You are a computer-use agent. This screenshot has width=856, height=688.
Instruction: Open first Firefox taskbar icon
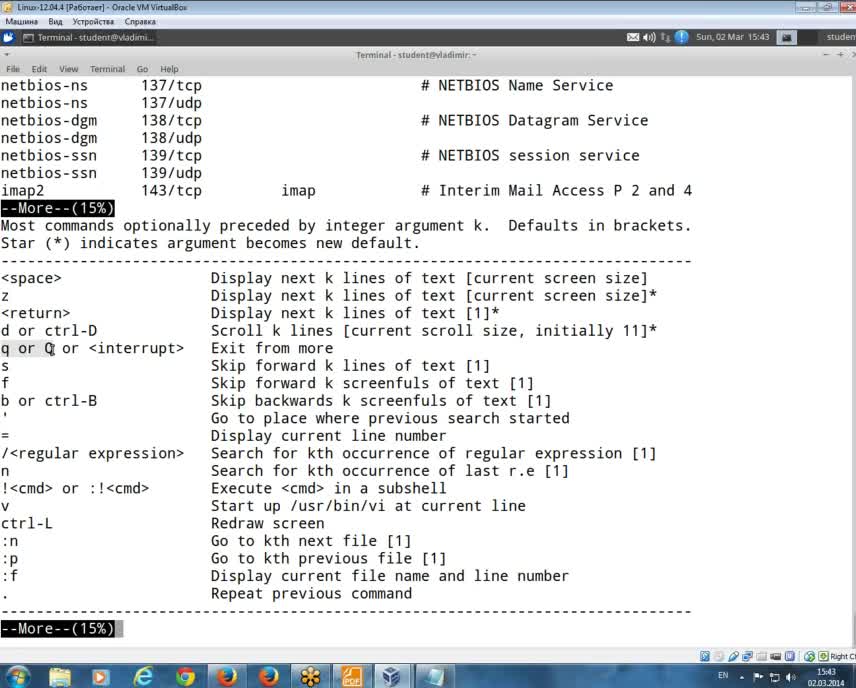(x=227, y=677)
